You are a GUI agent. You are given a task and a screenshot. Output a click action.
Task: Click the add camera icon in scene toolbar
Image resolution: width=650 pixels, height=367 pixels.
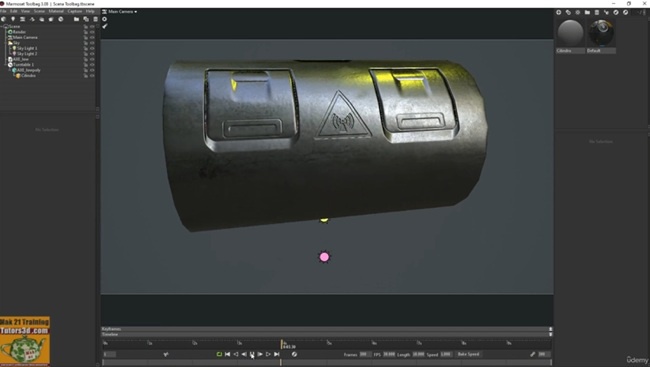tap(22, 19)
